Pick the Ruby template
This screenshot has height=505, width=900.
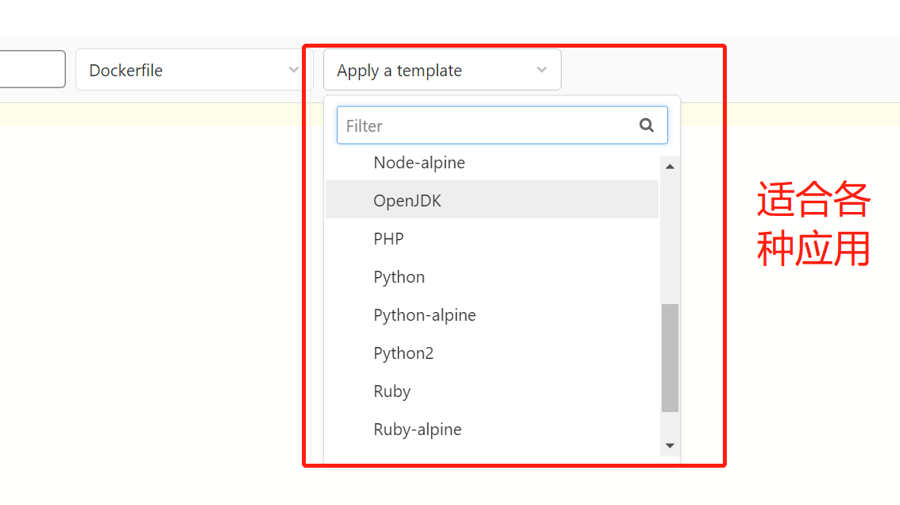(392, 391)
